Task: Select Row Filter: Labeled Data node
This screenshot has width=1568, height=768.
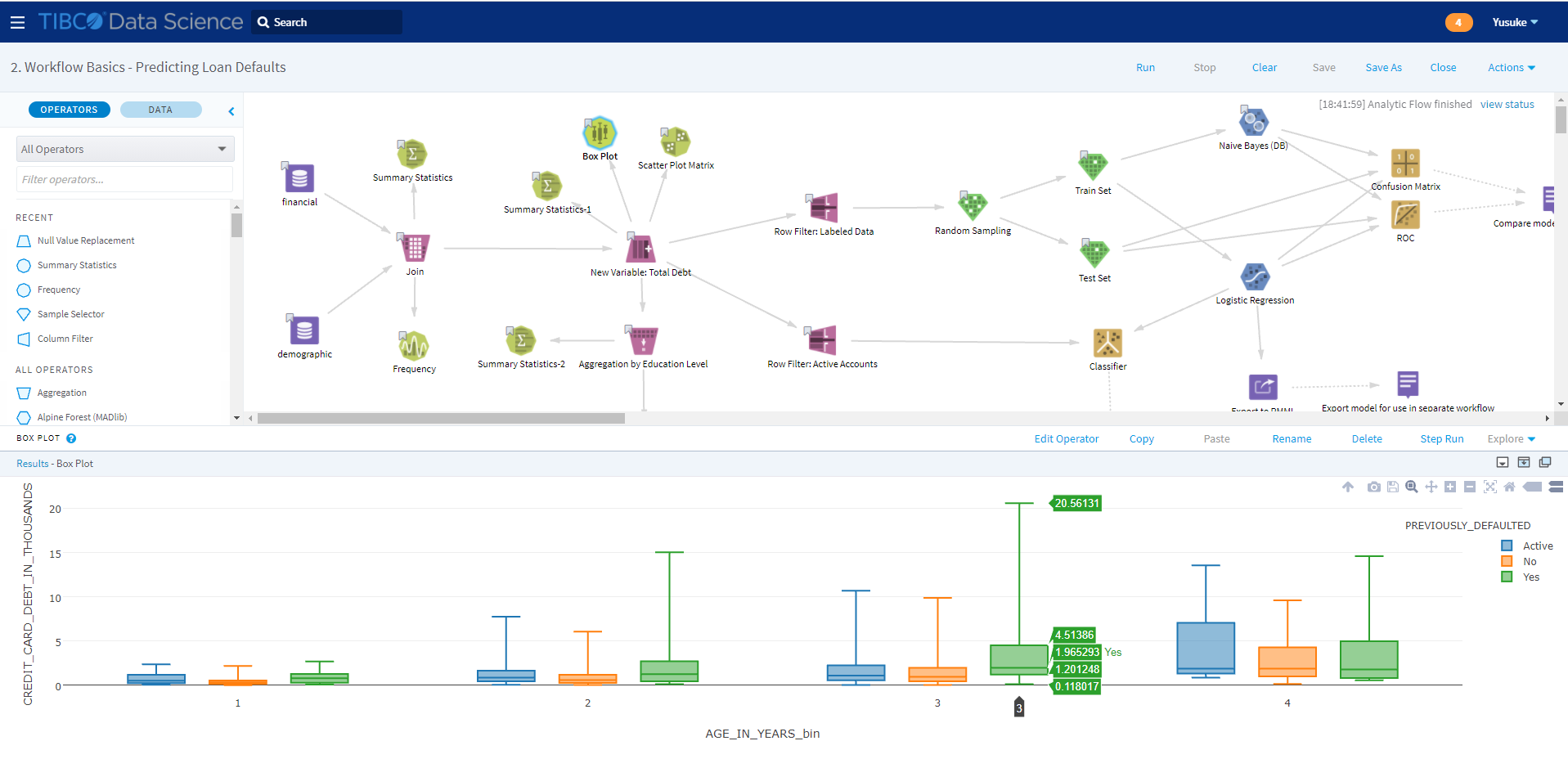Action: (x=823, y=208)
